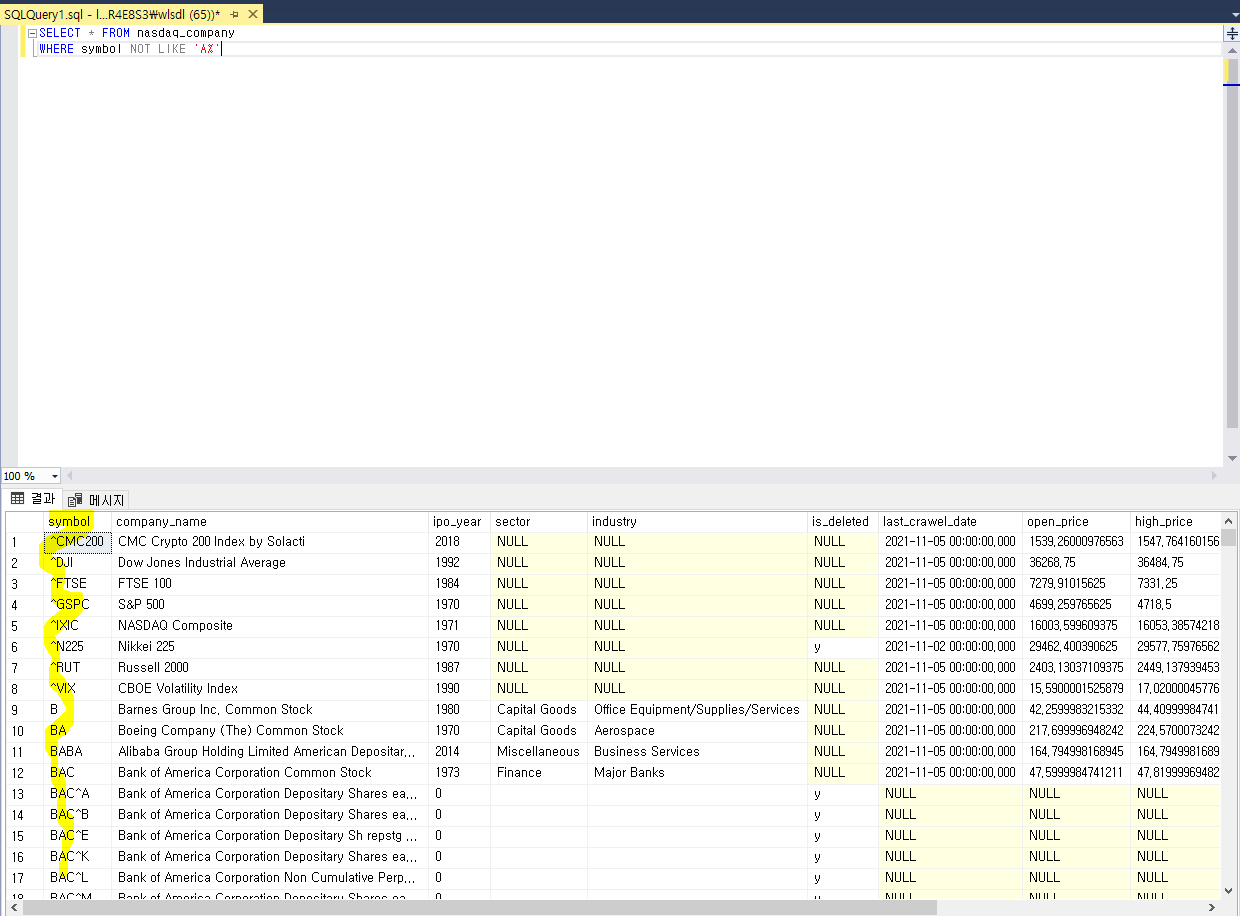This screenshot has width=1240, height=916.
Task: Click the results grid scroll-down arrow
Action: tap(1229, 890)
